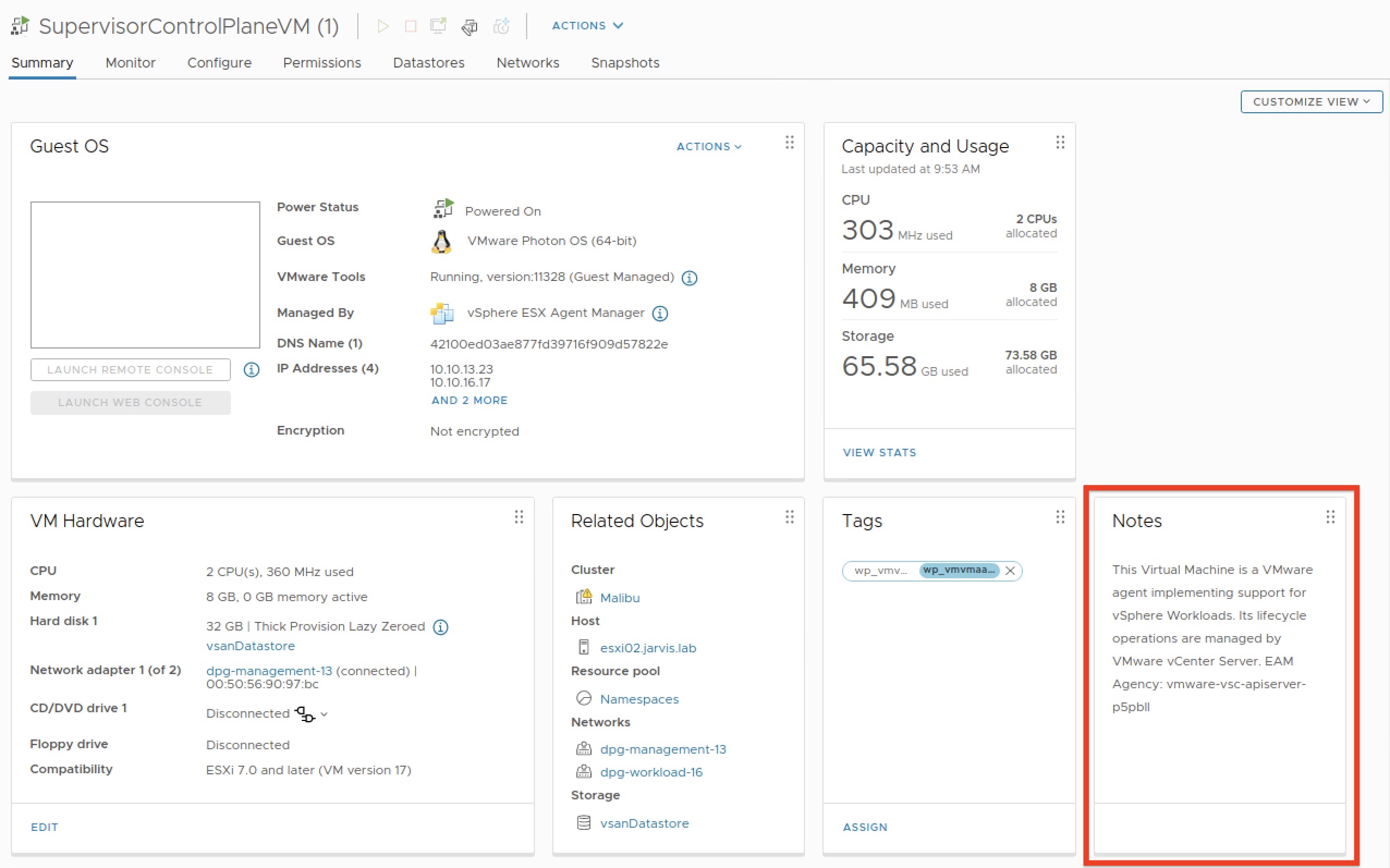
Task: Click the Hard disk 1 info icon
Action: pos(441,627)
